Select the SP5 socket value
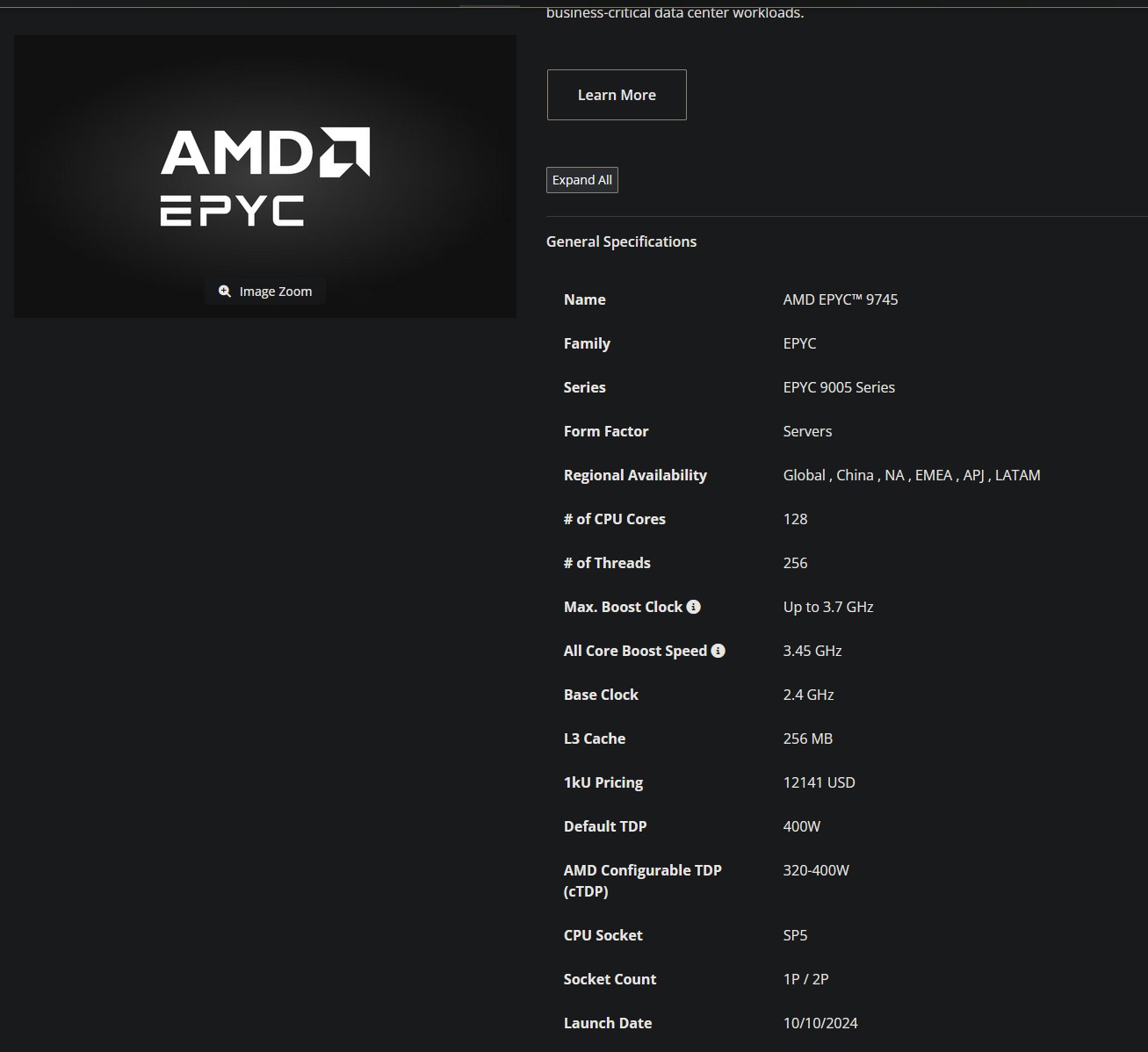 [795, 935]
